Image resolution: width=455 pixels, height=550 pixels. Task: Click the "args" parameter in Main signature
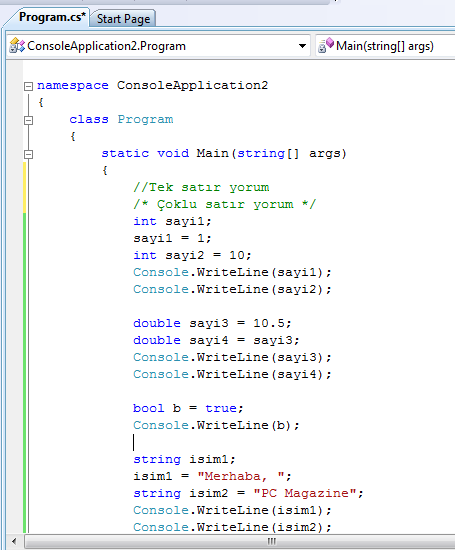(x=325, y=153)
